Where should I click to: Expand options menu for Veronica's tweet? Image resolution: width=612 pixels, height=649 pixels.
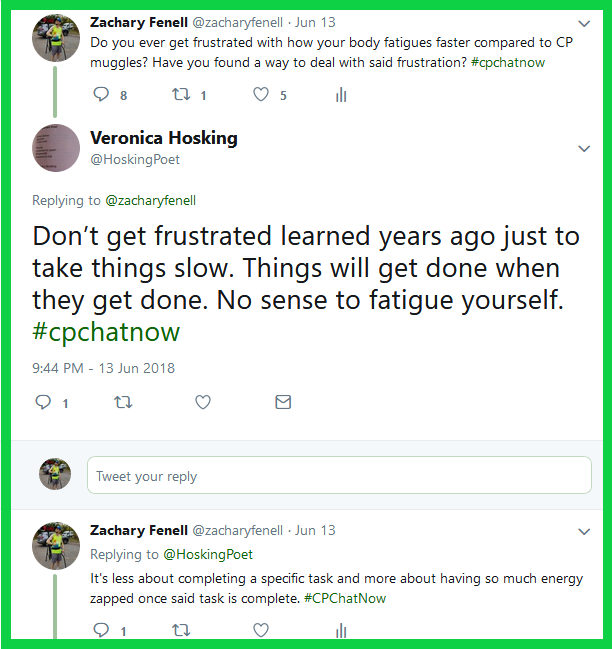pyautogui.click(x=585, y=149)
